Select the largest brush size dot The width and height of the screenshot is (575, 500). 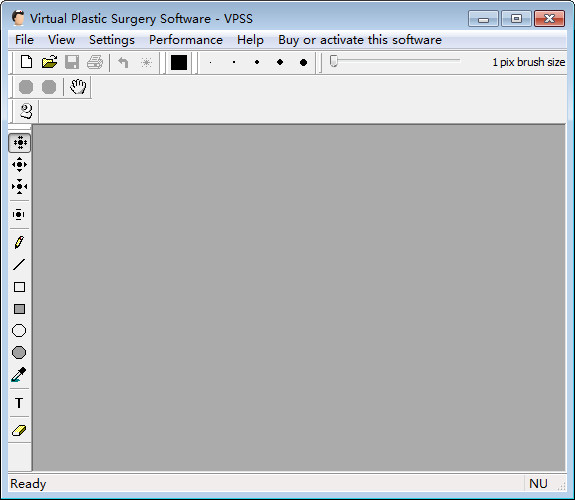tap(303, 62)
